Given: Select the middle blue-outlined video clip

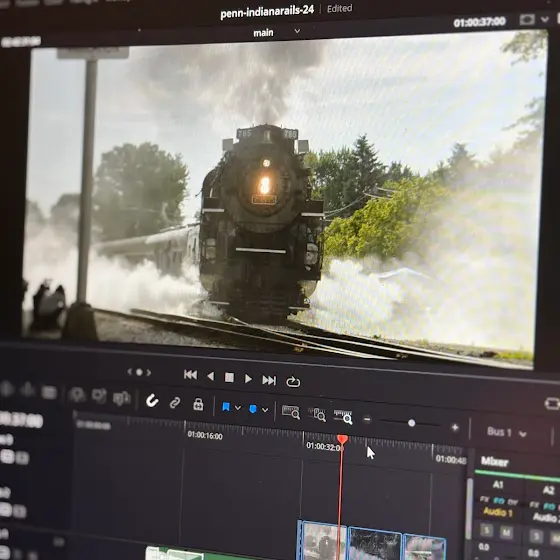Looking at the screenshot, I should click(x=374, y=544).
